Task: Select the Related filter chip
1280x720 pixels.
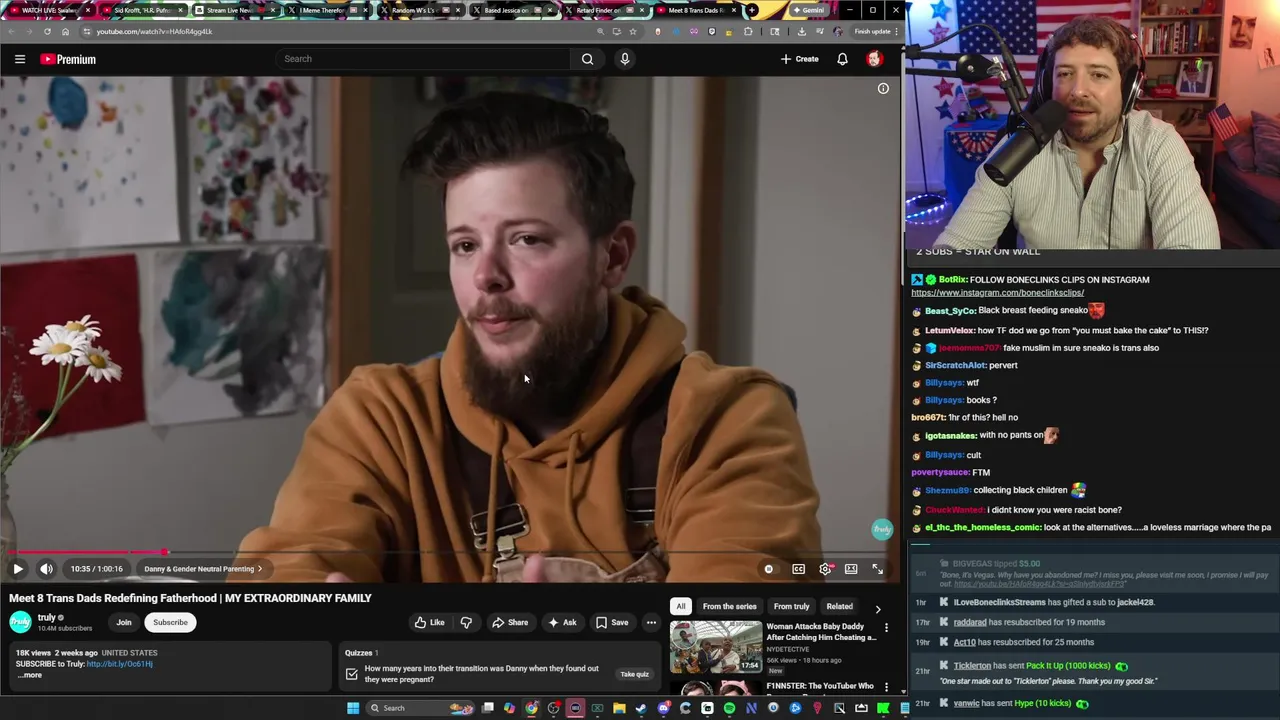Action: (x=839, y=606)
